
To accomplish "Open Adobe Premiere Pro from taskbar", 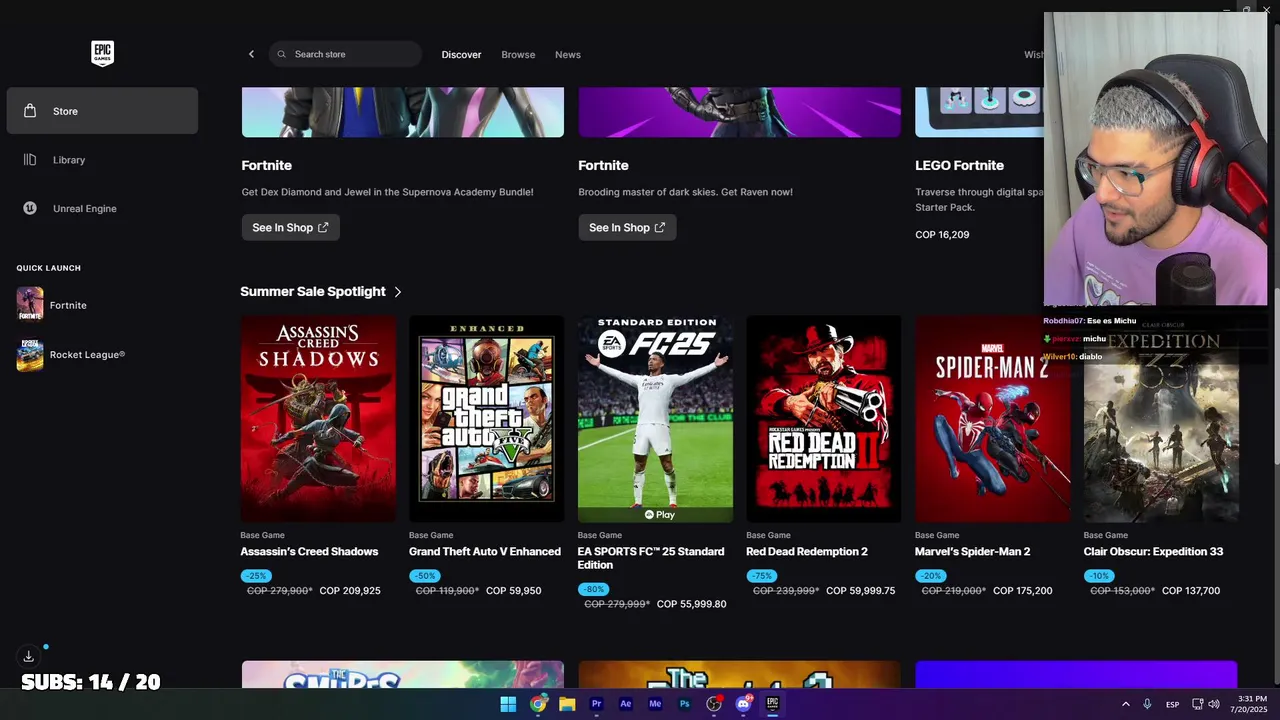I will click(x=597, y=704).
